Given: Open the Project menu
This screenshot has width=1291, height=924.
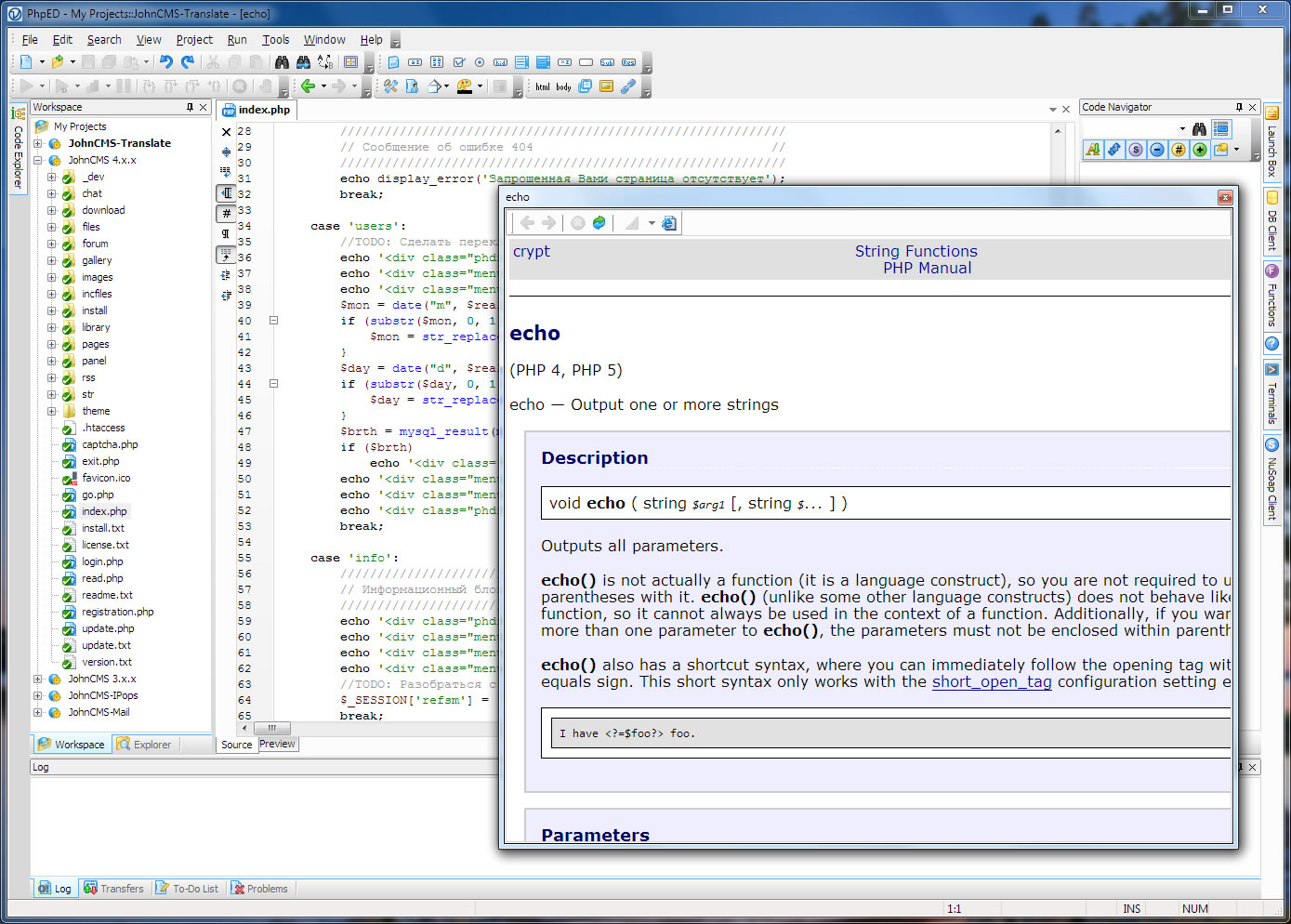Looking at the screenshot, I should [194, 40].
